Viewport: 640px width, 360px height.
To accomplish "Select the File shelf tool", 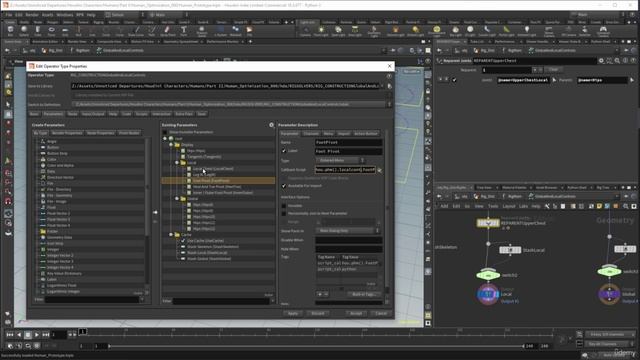I will point(249,31).
